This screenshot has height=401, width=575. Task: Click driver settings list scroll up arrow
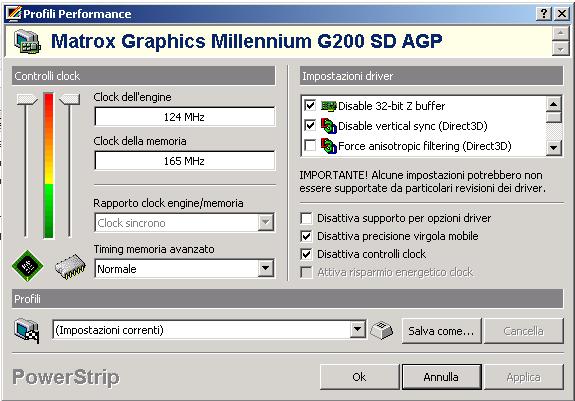tap(554, 104)
